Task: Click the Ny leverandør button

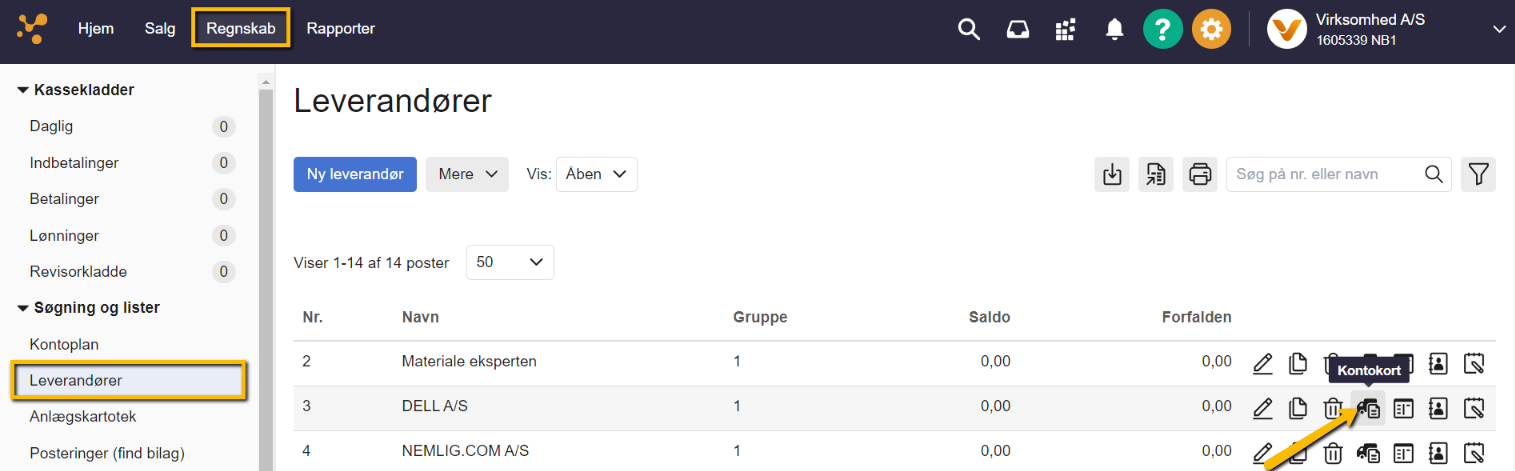Action: 355,174
